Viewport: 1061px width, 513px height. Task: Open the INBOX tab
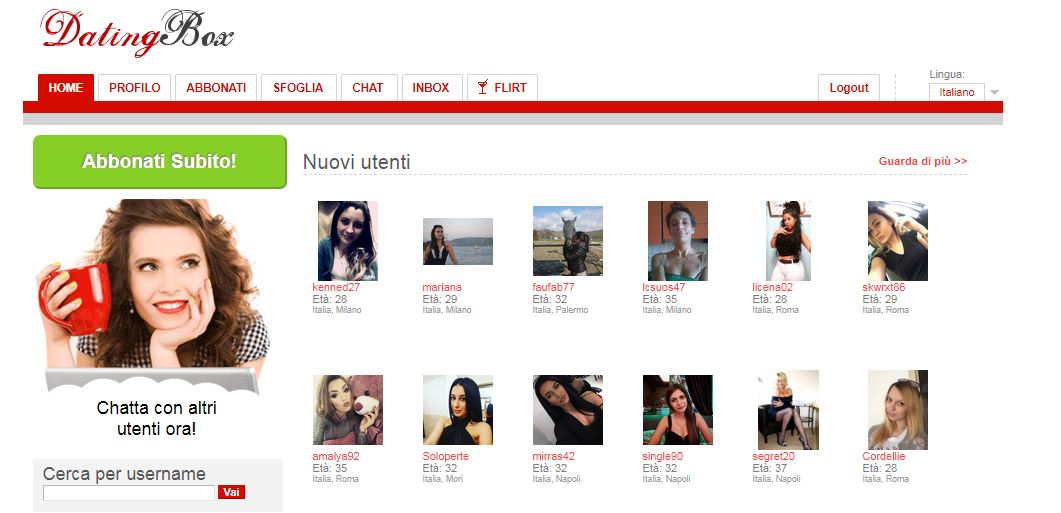click(431, 88)
